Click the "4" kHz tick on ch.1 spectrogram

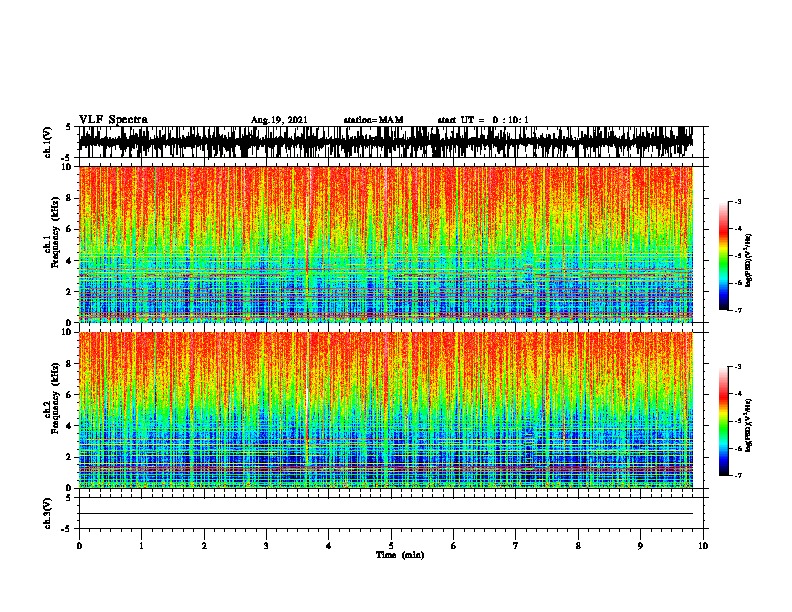70,261
